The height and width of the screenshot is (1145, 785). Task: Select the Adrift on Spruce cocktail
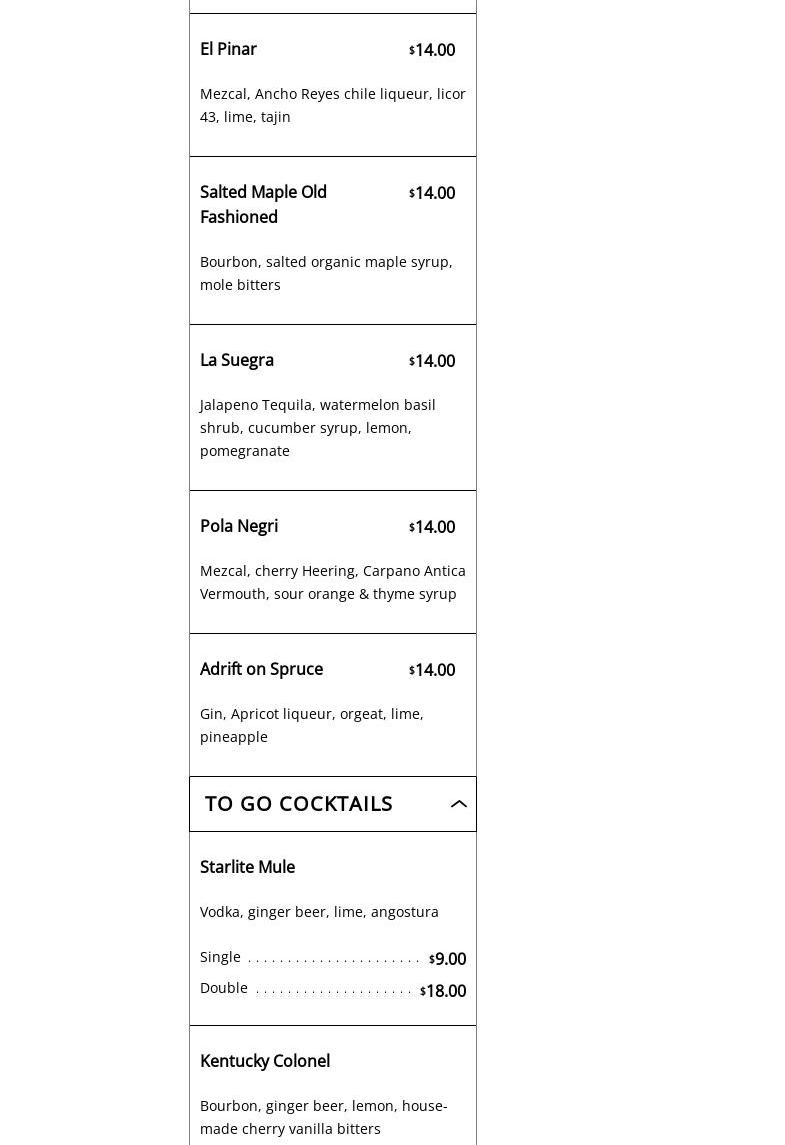pos(261,669)
